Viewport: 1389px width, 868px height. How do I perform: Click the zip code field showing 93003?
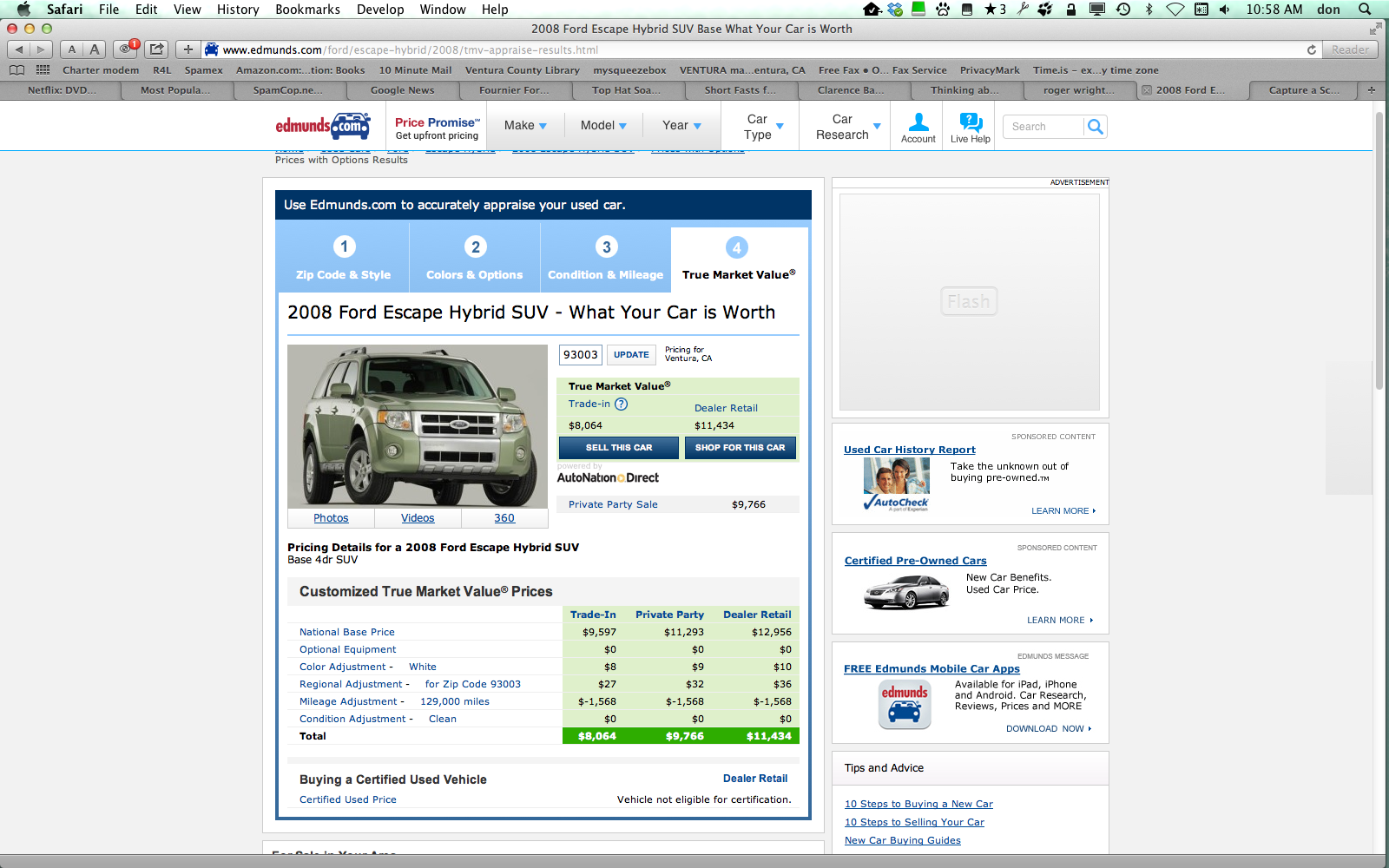580,355
